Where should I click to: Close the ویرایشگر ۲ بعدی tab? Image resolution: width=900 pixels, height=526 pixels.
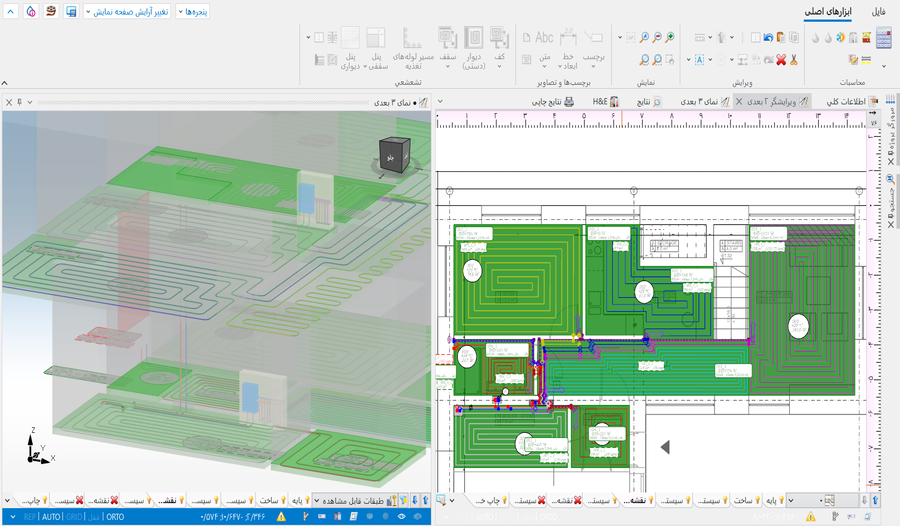point(738,102)
